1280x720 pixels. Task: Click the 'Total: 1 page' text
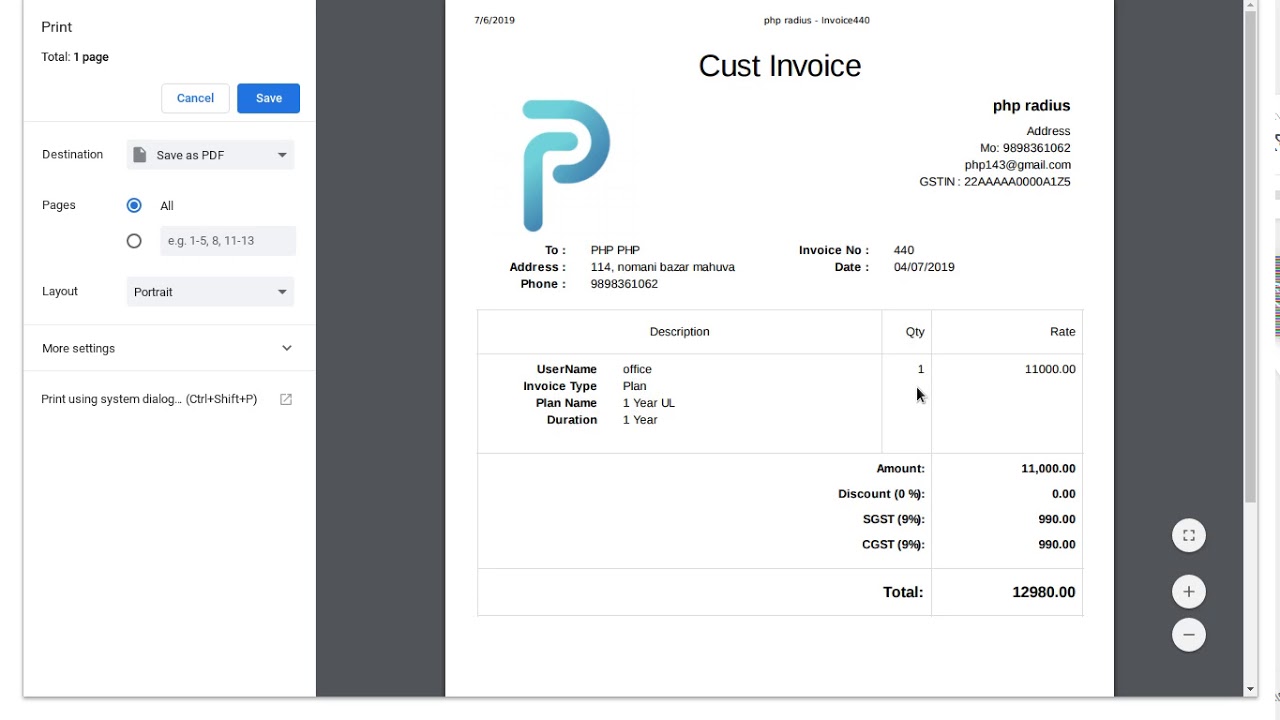coord(75,57)
